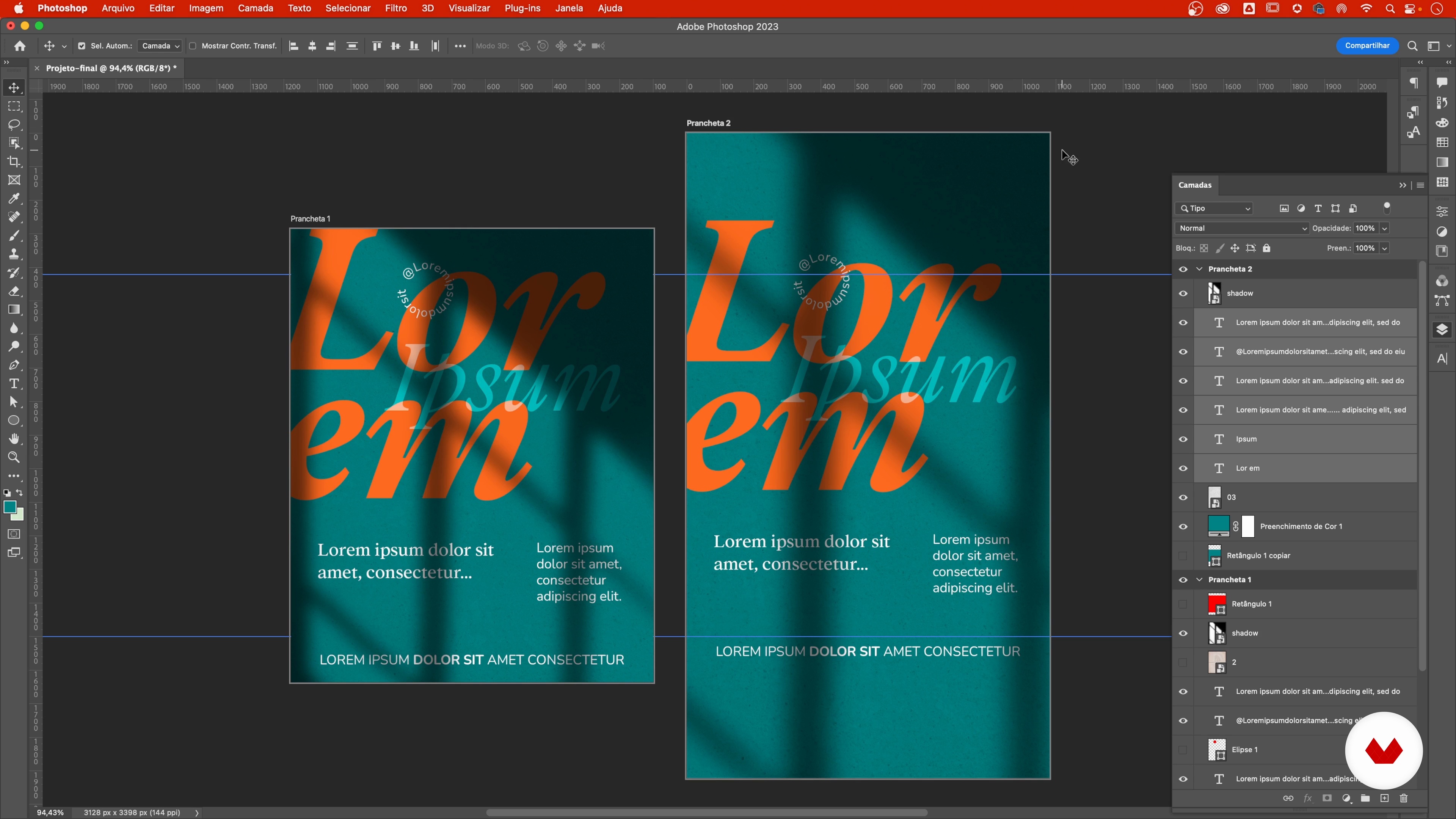
Task: Open the Camada auto-select dropdown
Action: click(159, 46)
